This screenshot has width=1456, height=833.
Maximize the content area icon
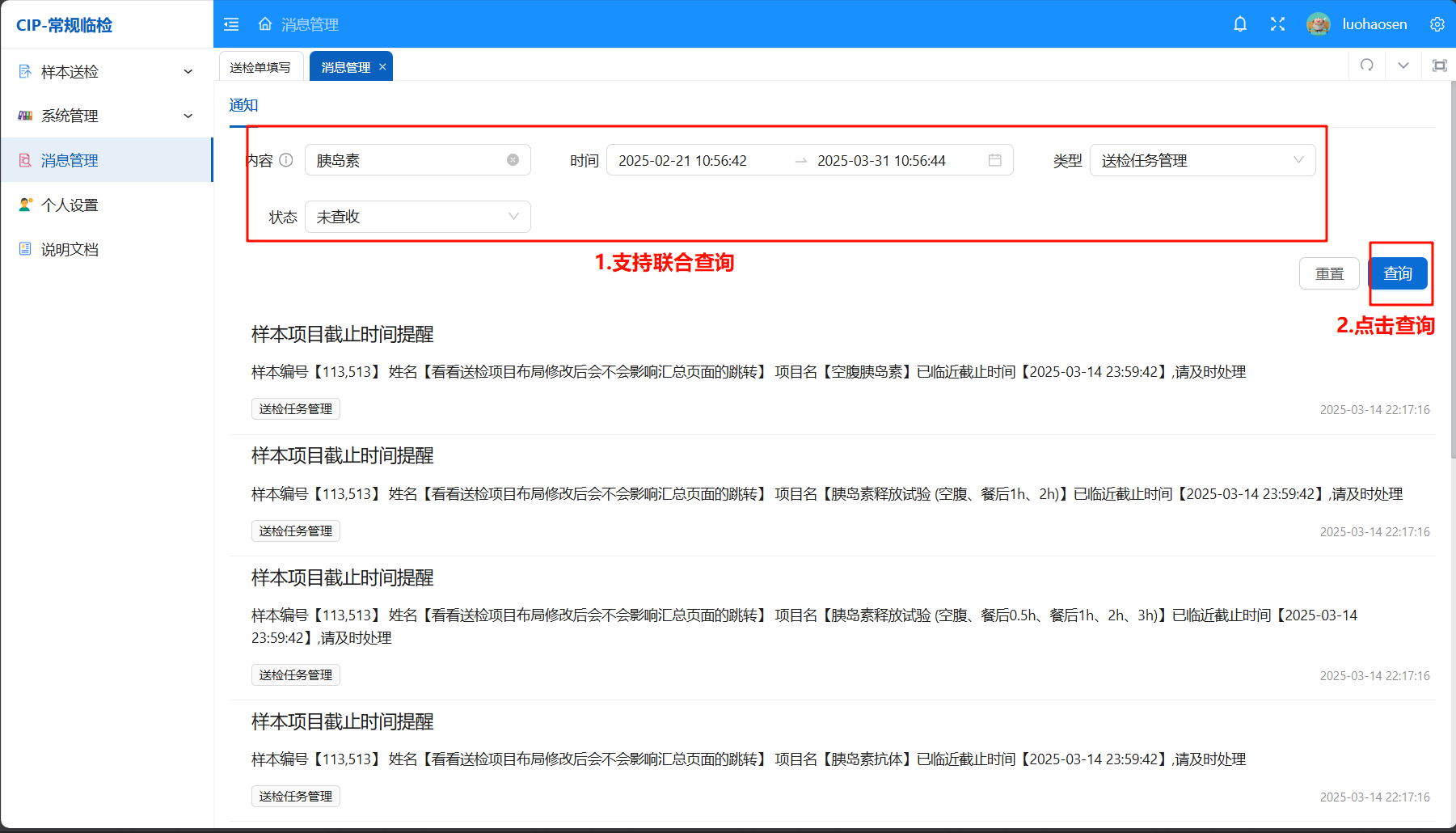pyautogui.click(x=1439, y=66)
